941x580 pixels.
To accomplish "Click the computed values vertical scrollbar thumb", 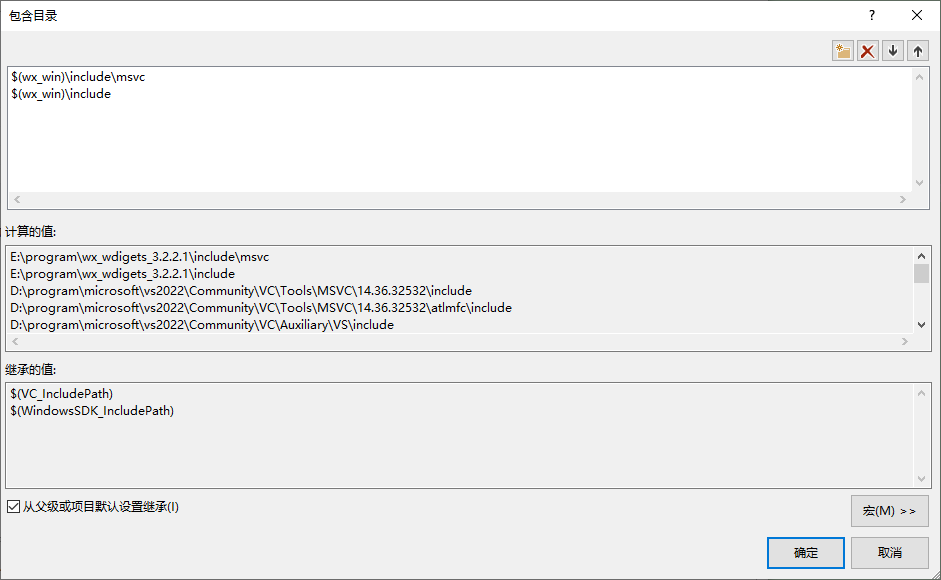I will (x=921, y=273).
